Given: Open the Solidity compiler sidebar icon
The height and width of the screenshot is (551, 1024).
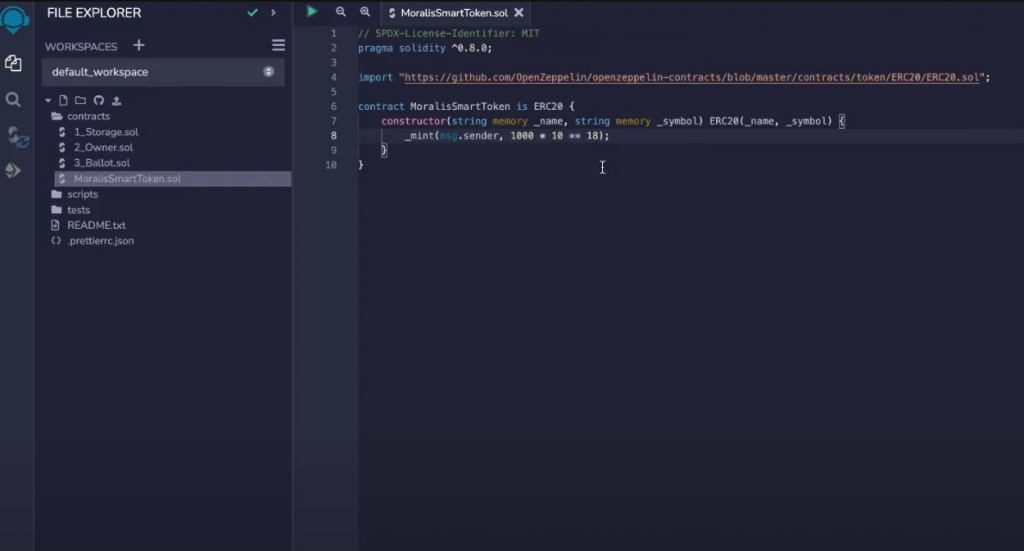Looking at the screenshot, I should click(x=17, y=136).
